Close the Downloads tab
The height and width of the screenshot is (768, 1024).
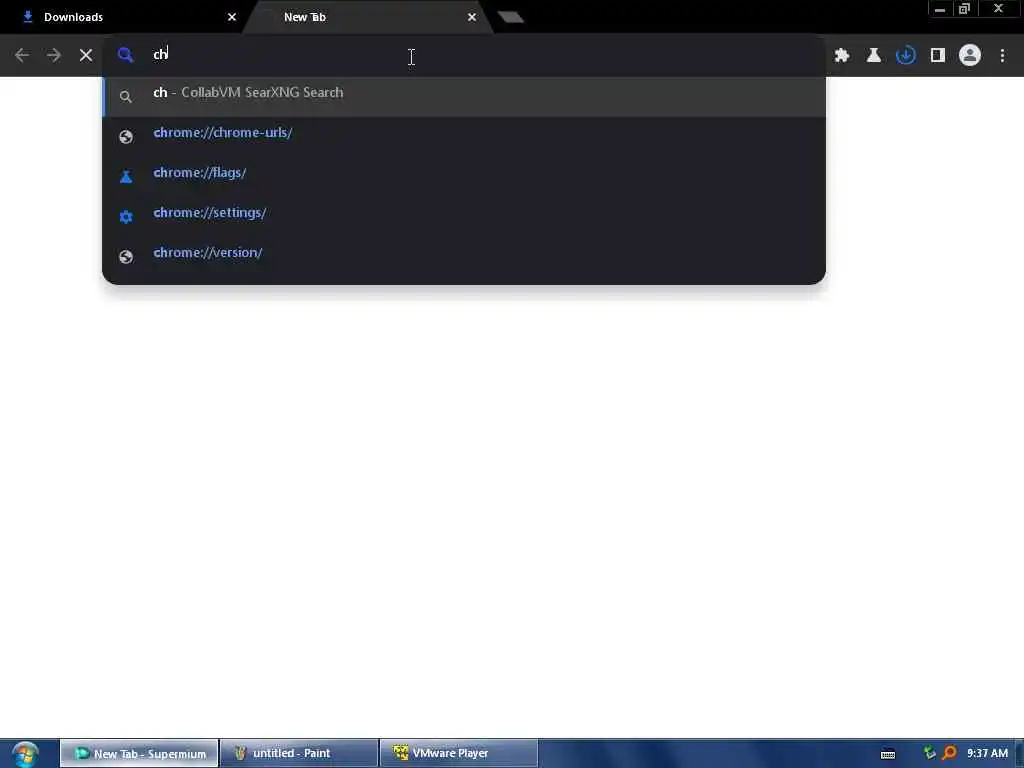232,17
